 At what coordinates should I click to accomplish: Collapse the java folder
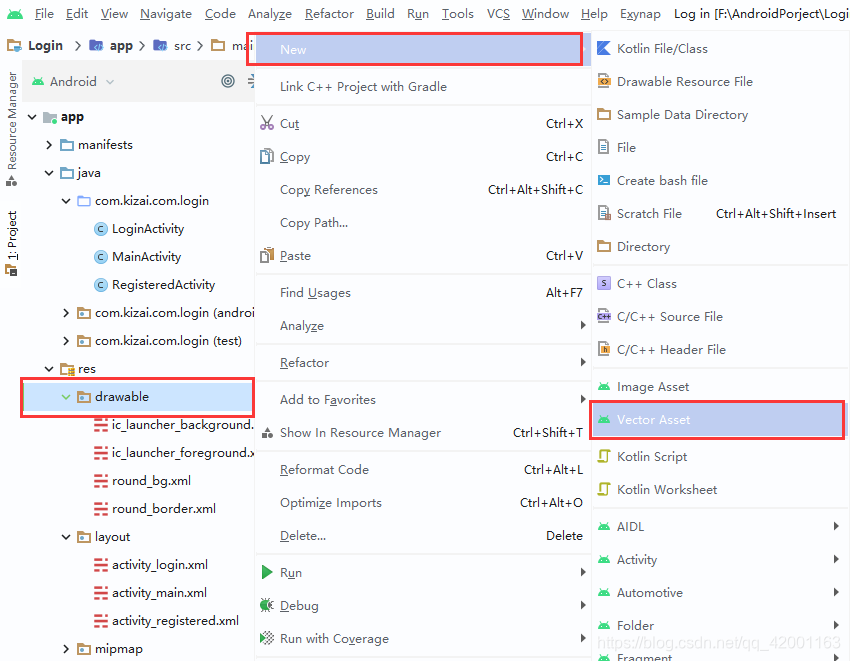49,173
